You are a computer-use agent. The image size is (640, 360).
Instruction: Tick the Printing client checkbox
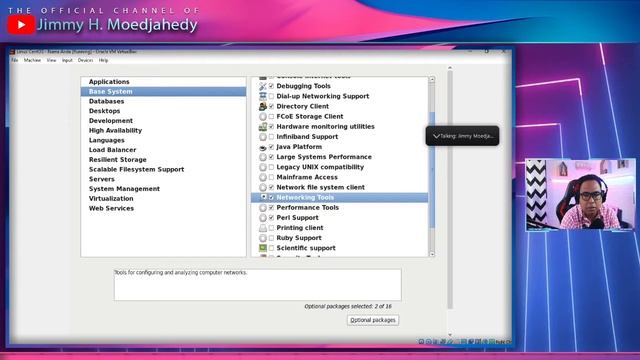pyautogui.click(x=271, y=228)
